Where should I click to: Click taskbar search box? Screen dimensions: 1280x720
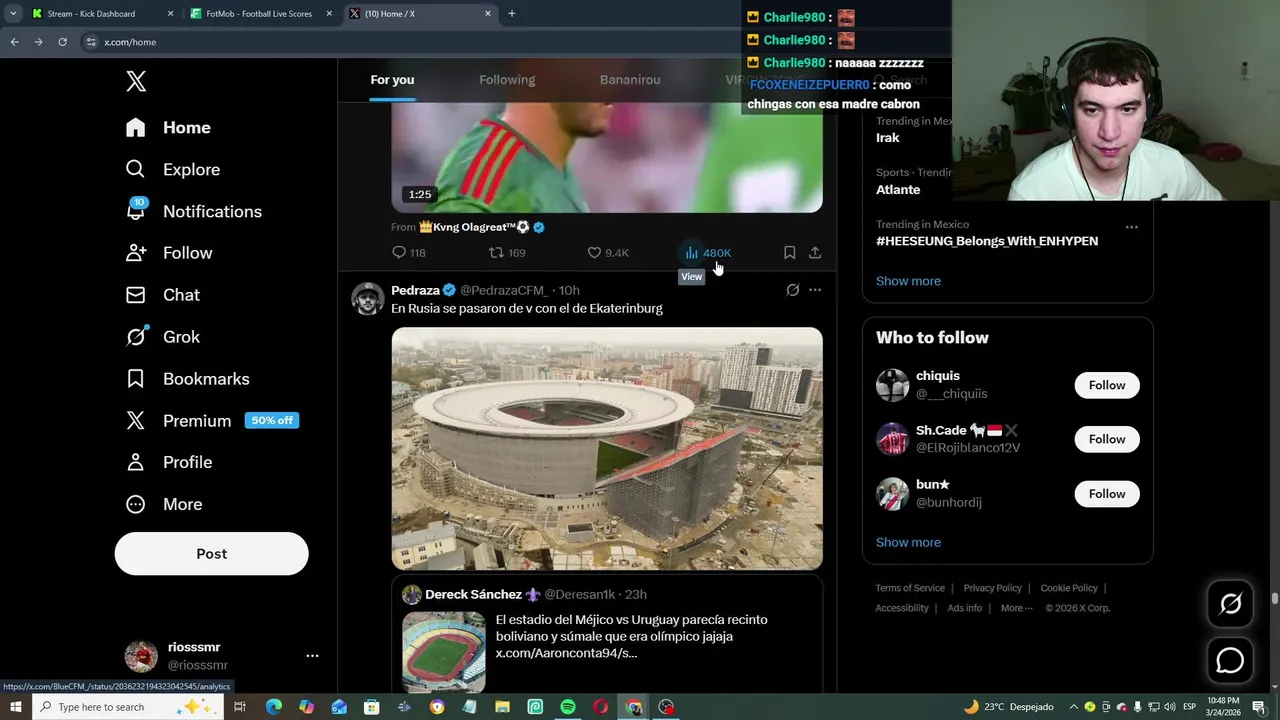point(129,707)
